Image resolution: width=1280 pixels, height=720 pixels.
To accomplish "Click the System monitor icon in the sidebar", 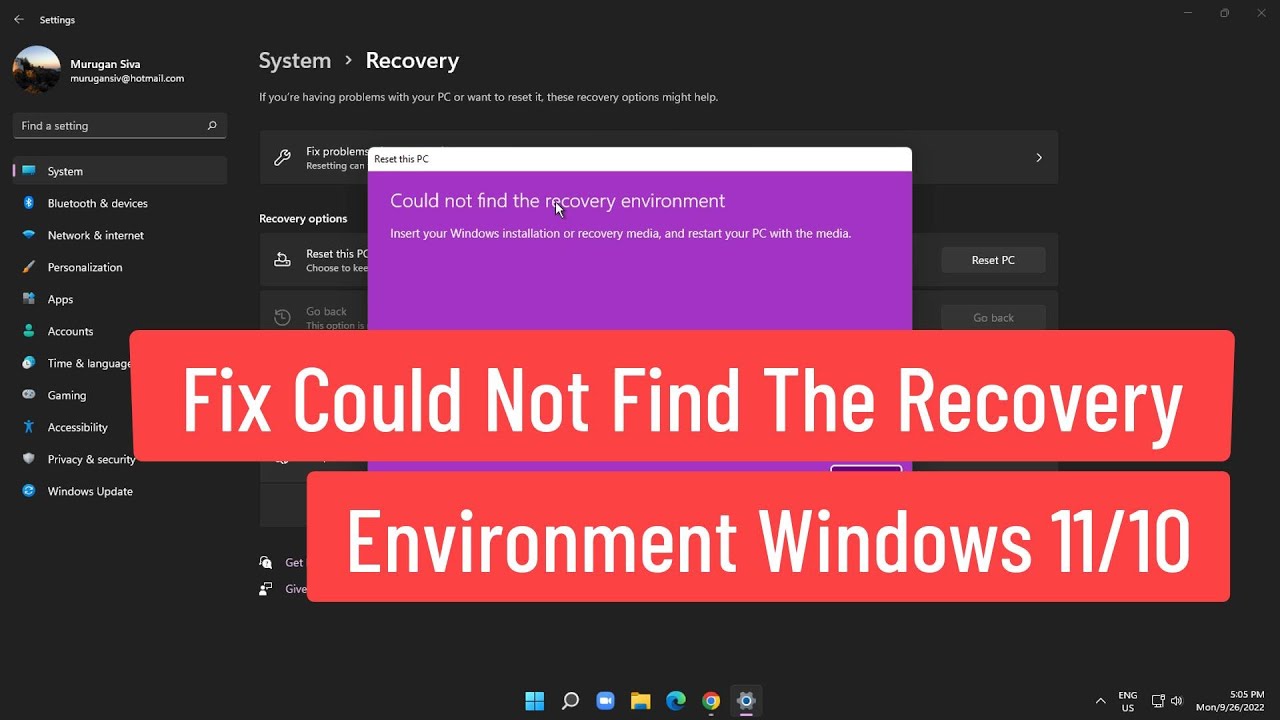I will pos(28,171).
